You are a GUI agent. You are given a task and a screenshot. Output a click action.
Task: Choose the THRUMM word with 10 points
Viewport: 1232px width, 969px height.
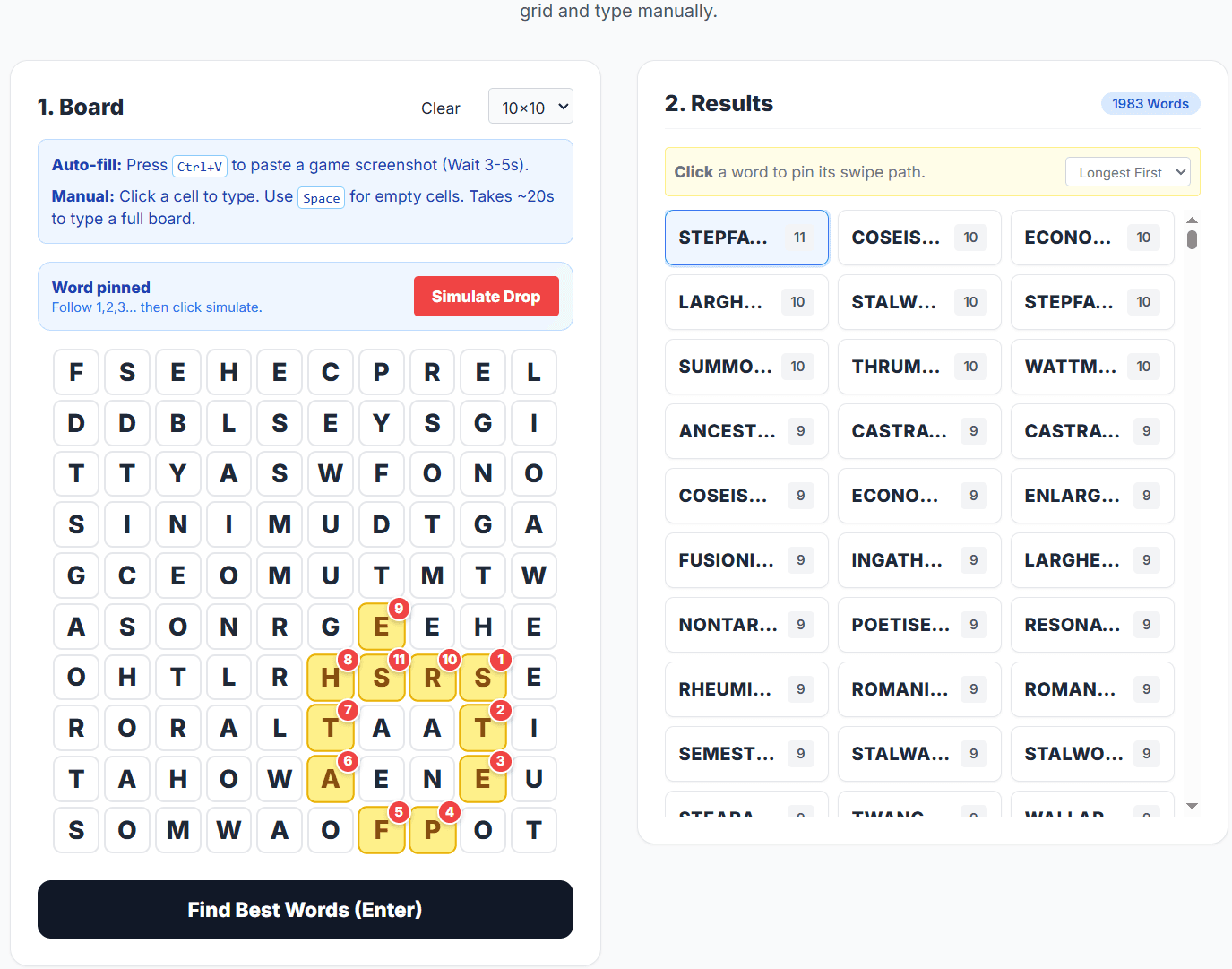tap(918, 366)
